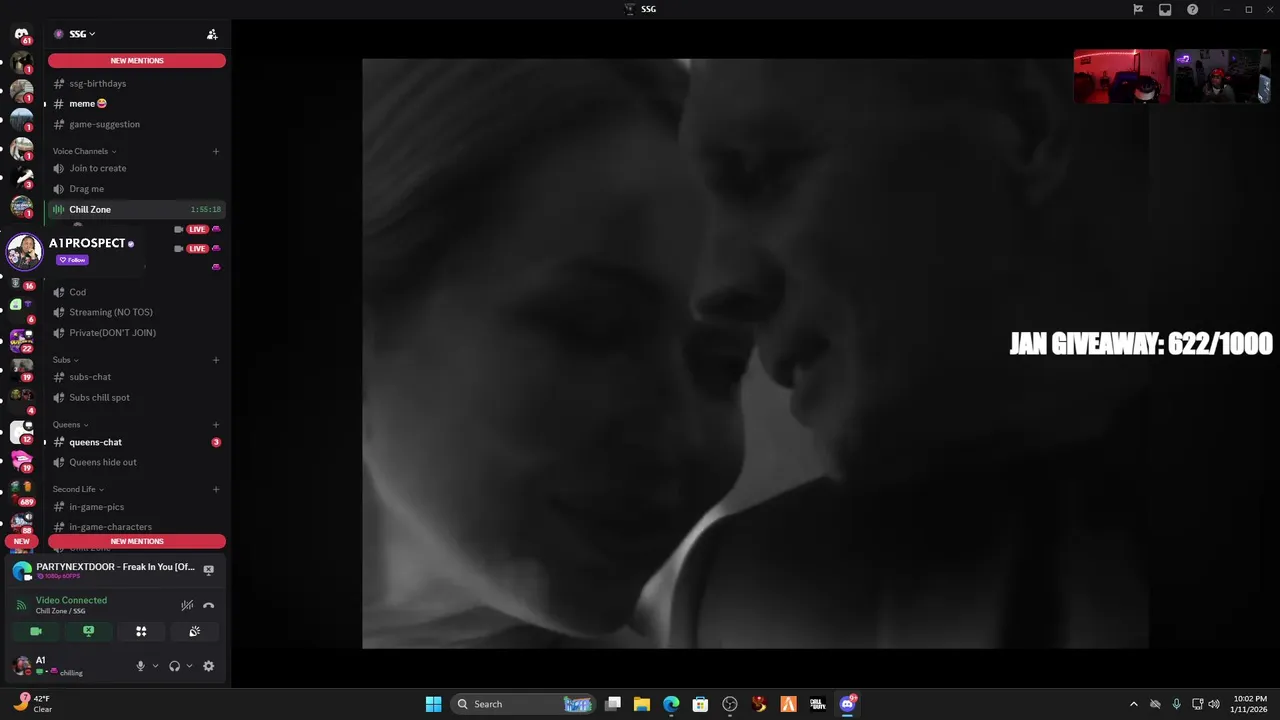Select Join to create voice channel
1280x720 pixels.
coord(136,168)
